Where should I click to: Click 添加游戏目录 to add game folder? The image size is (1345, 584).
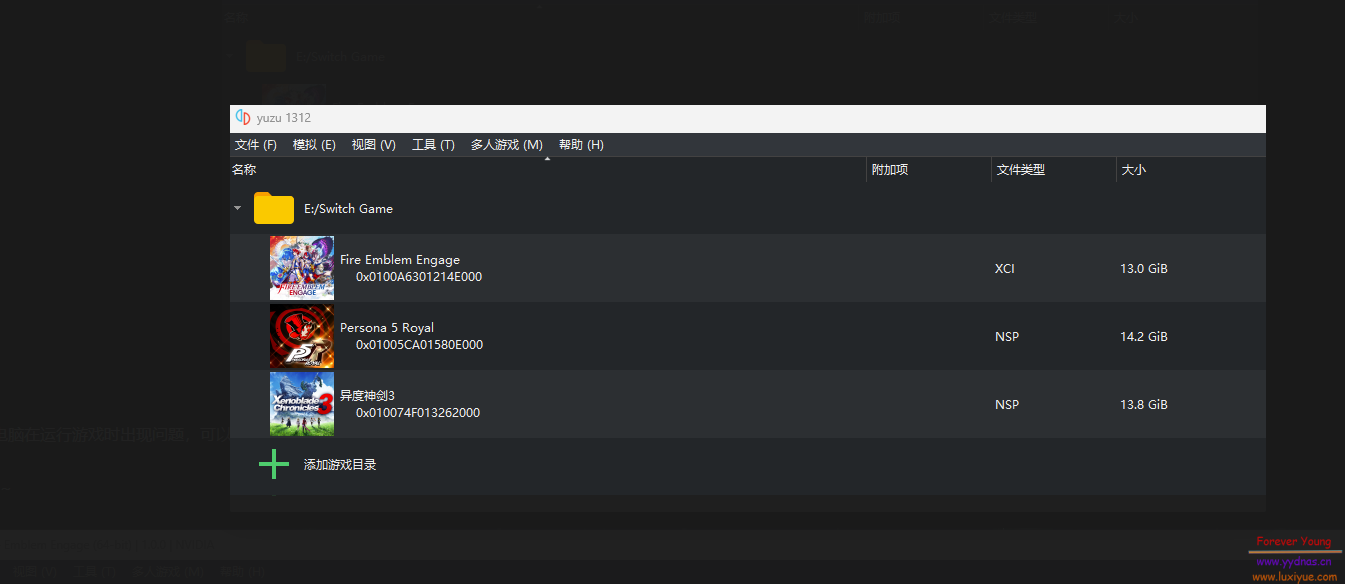coord(340,465)
